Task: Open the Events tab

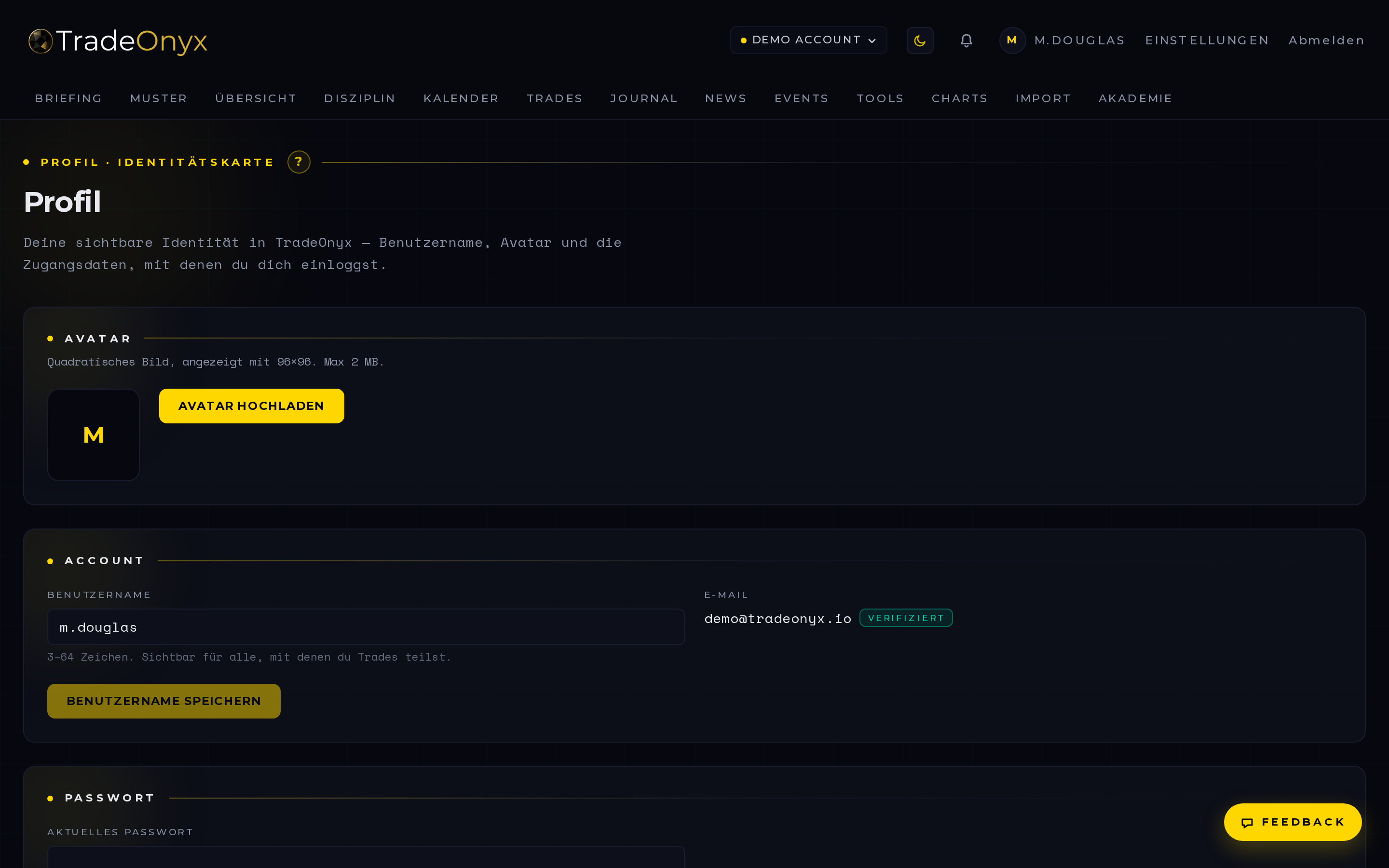Action: pyautogui.click(x=801, y=99)
